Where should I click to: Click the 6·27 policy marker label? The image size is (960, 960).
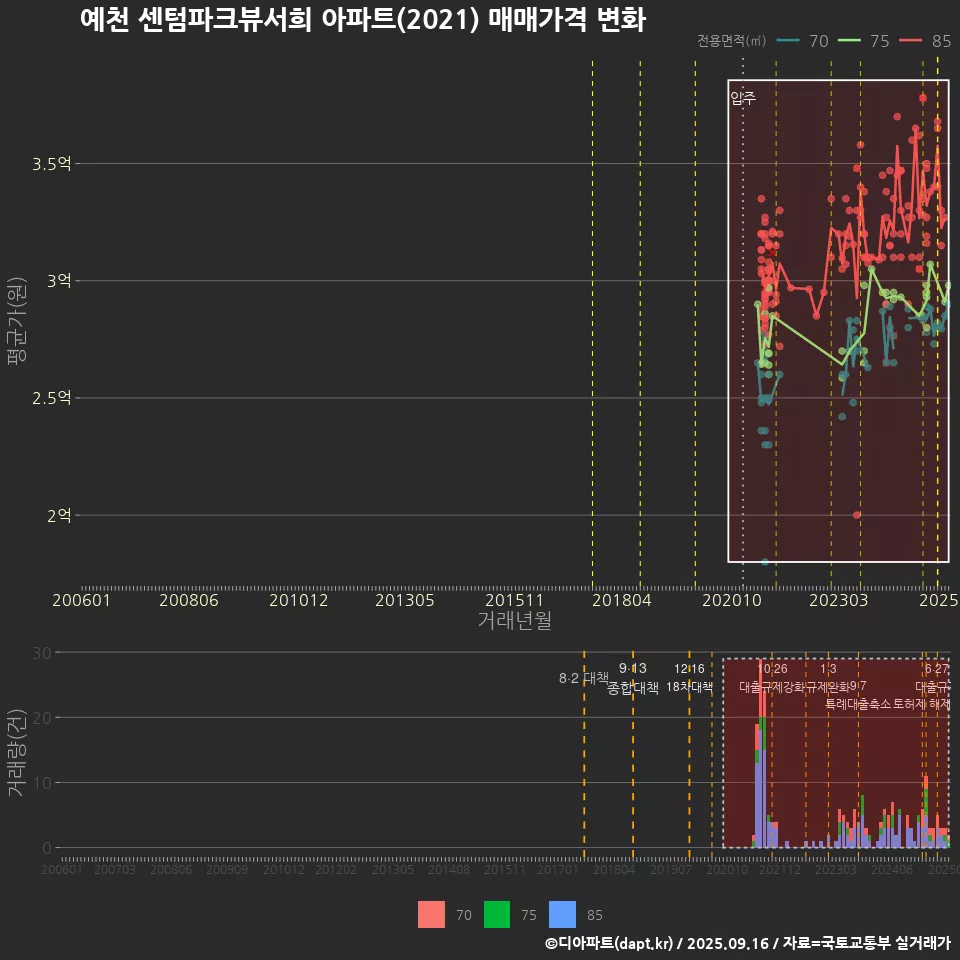(936, 669)
